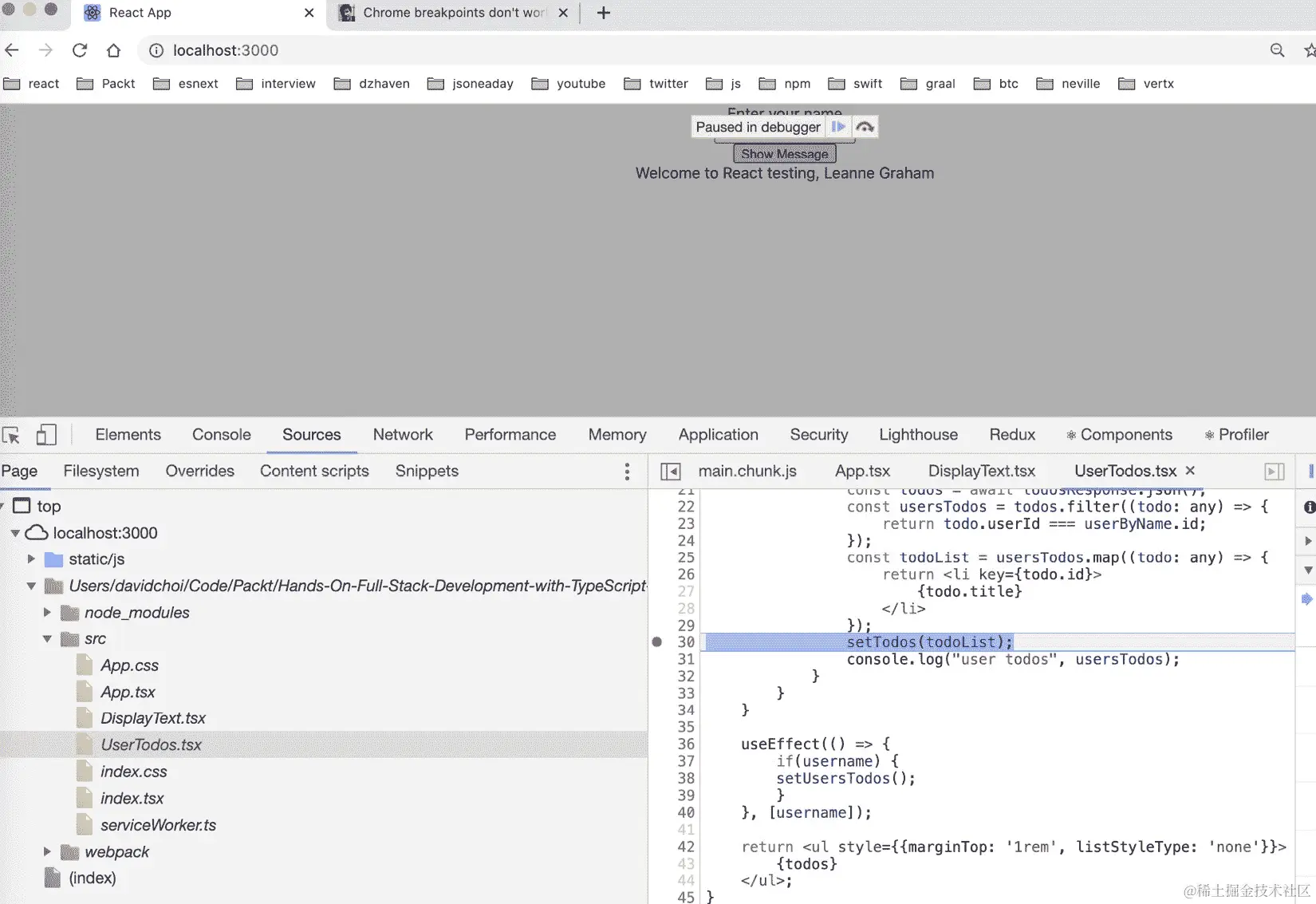Open the swift bookmarks folder
The width and height of the screenshot is (1316, 904).
855,84
